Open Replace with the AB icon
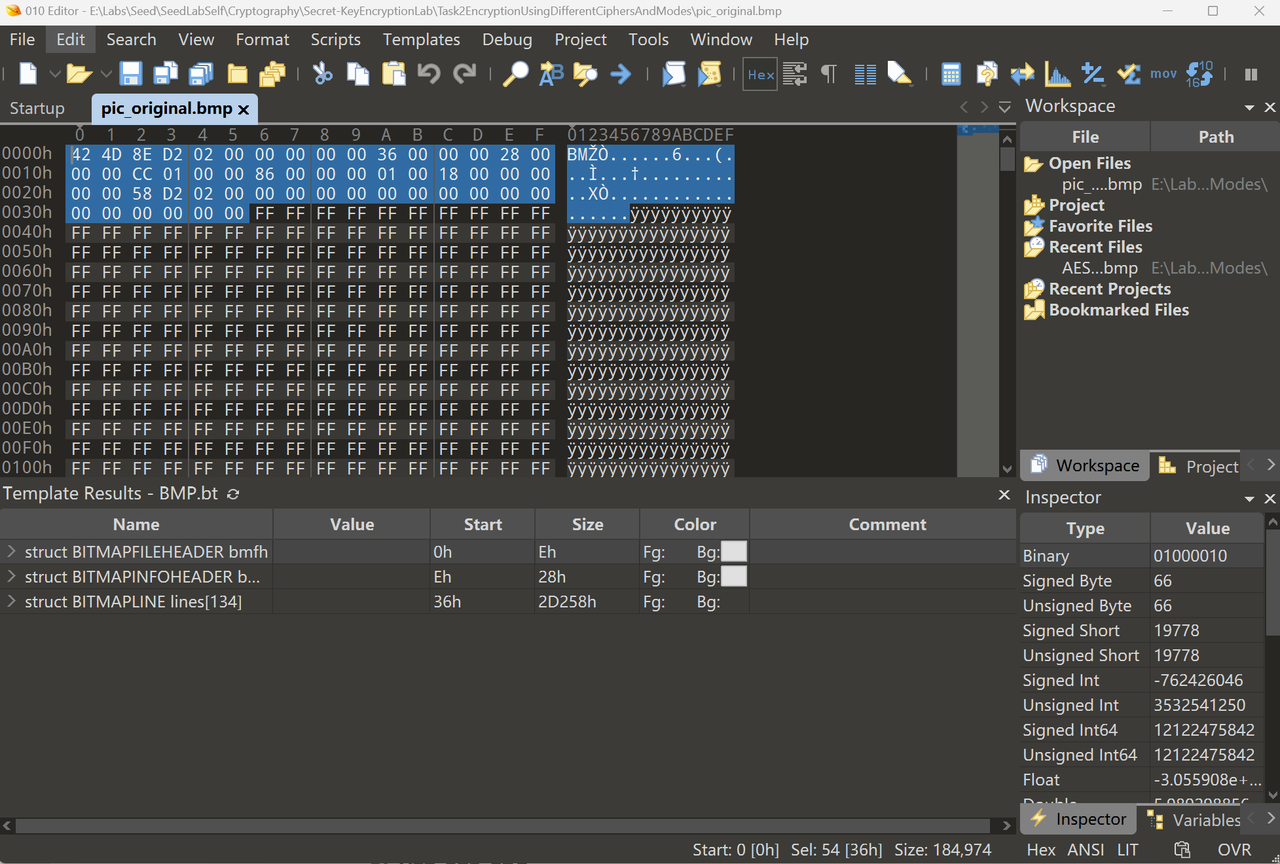The image size is (1280, 864). (551, 74)
